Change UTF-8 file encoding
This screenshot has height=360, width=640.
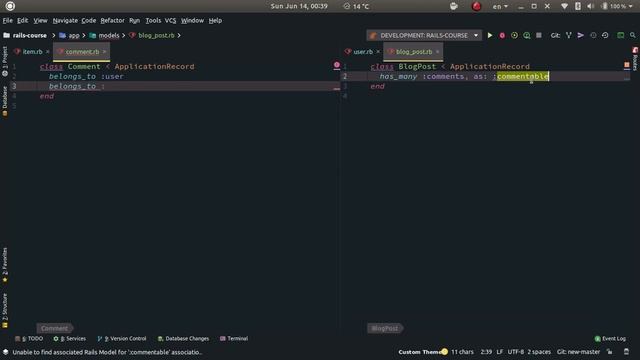click(x=516, y=352)
